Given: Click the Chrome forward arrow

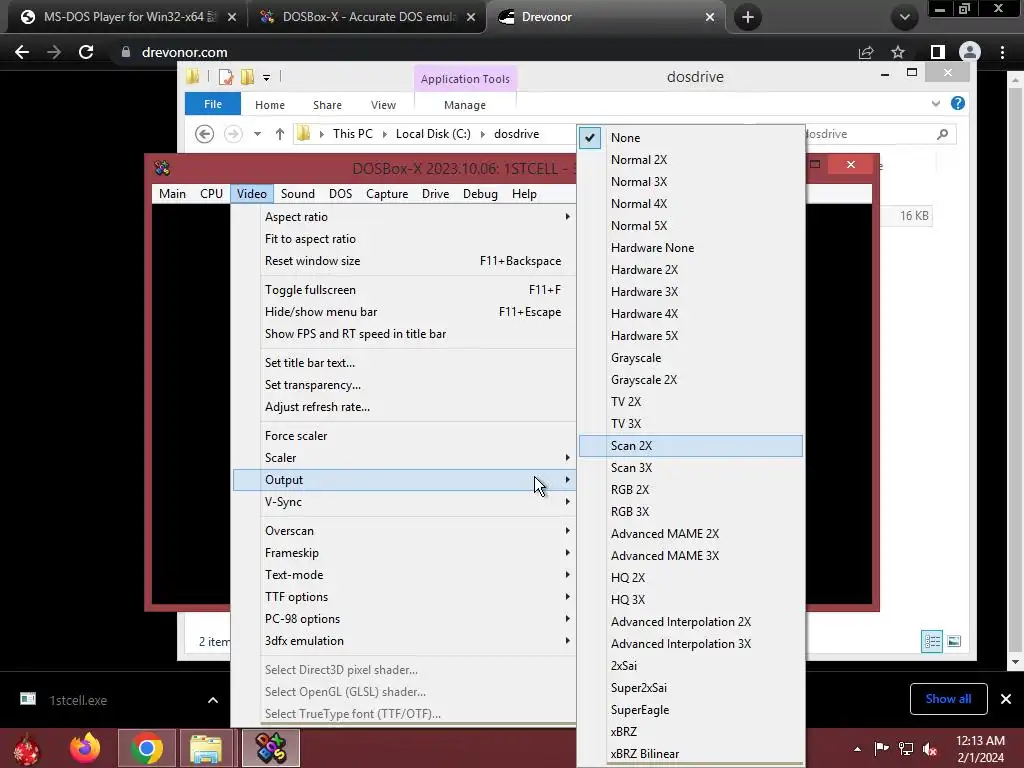Looking at the screenshot, I should pyautogui.click(x=54, y=52).
